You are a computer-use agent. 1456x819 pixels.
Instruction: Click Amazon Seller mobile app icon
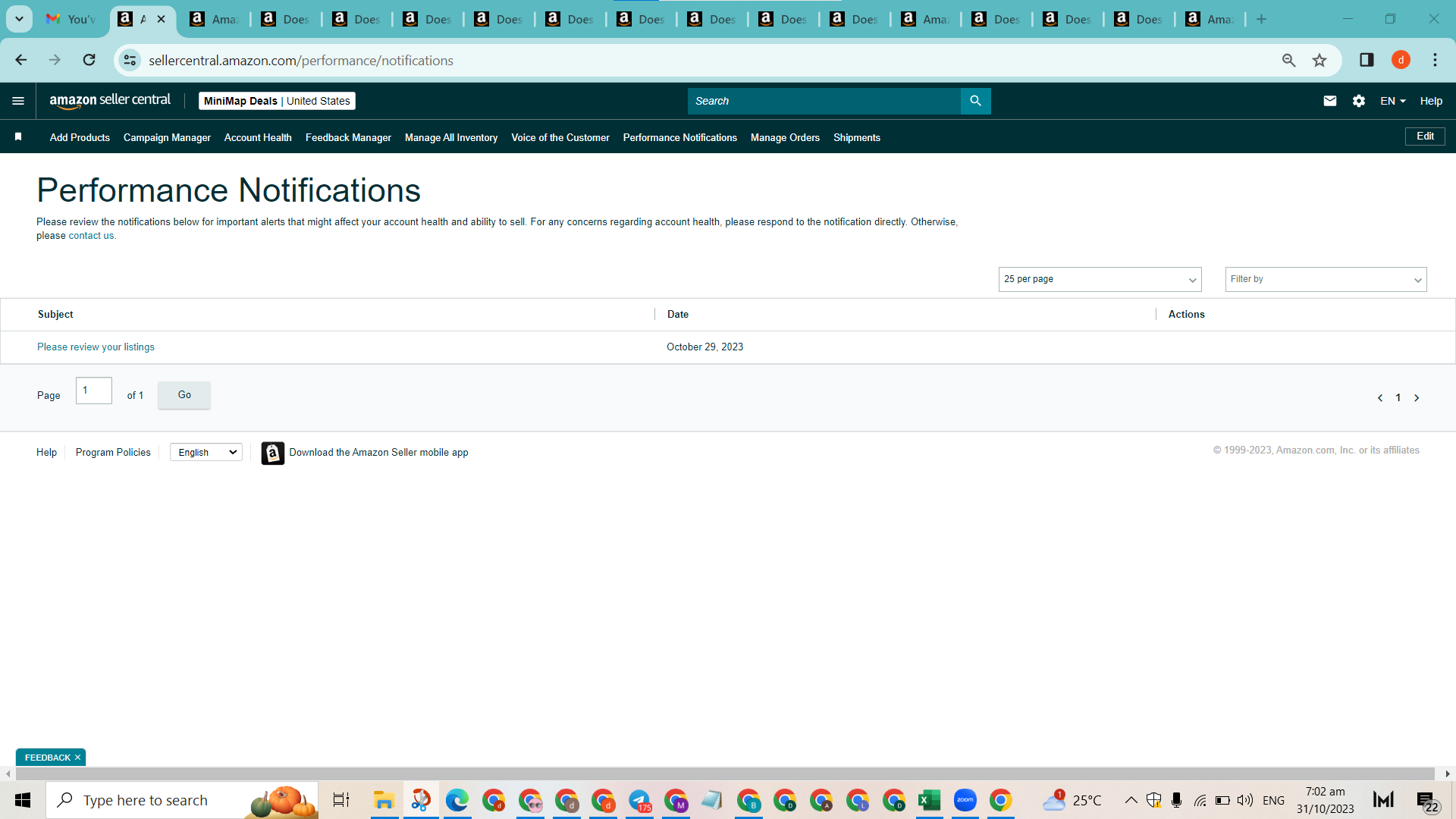tap(272, 453)
